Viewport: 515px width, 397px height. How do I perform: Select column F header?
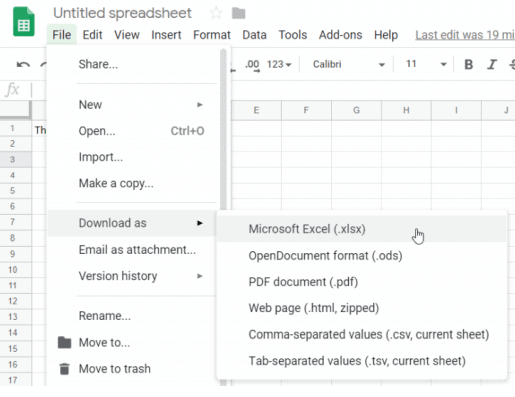tap(306, 110)
